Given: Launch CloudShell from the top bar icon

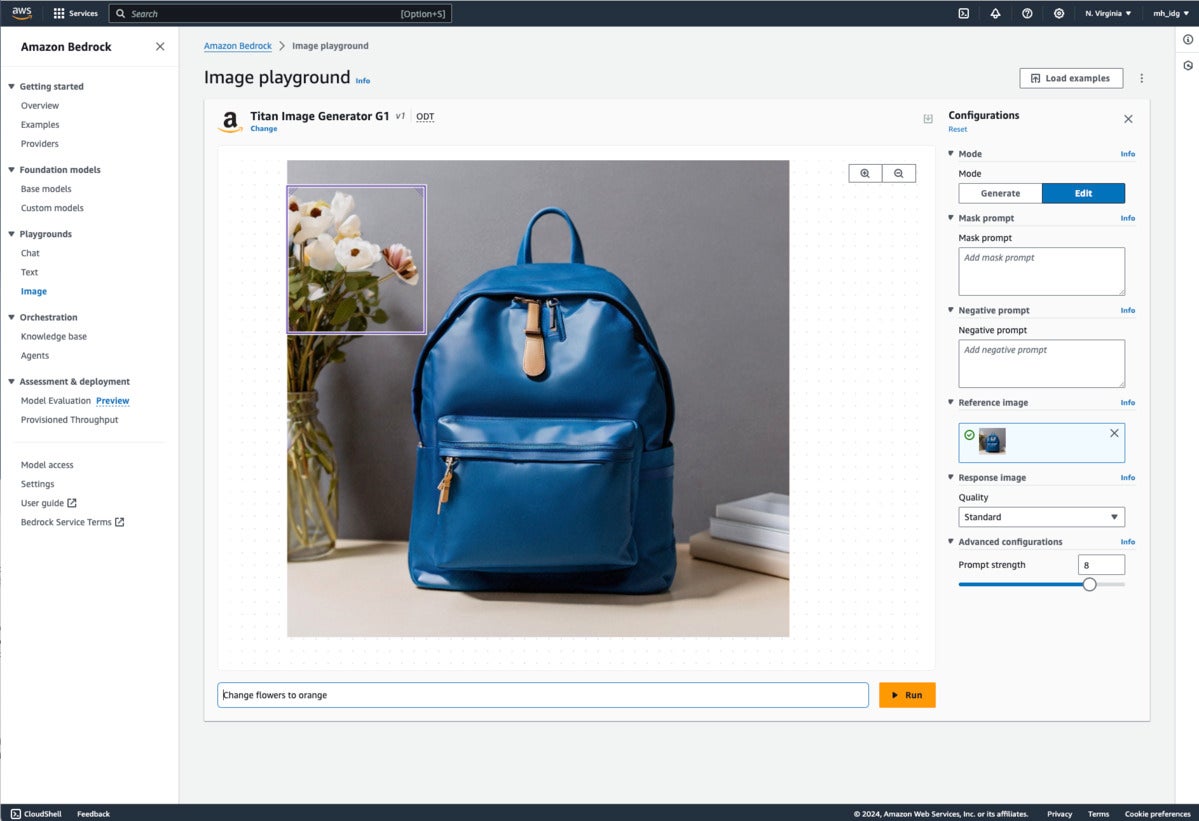Looking at the screenshot, I should click(963, 13).
